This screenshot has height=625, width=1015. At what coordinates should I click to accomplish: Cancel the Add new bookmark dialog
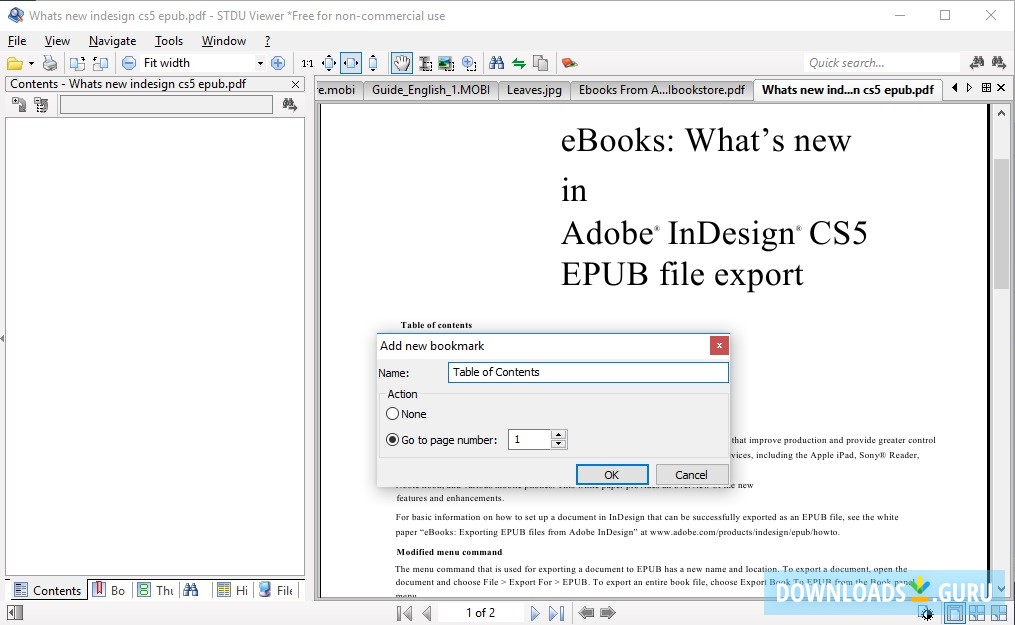pos(691,474)
